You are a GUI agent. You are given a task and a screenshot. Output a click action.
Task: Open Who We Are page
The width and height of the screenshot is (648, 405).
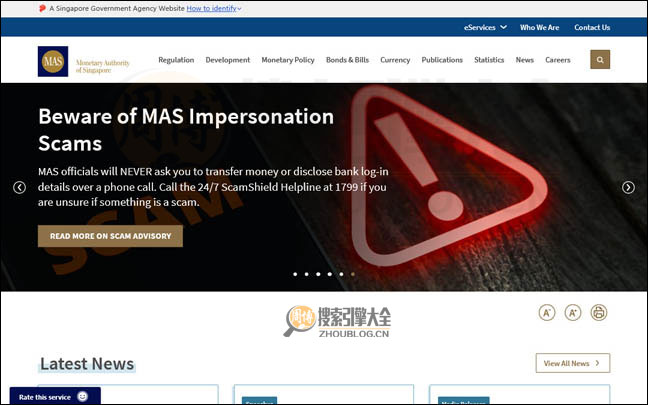pos(539,27)
